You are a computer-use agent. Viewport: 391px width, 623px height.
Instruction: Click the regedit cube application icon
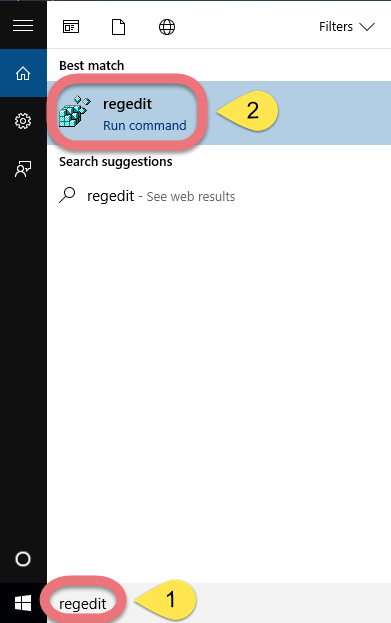point(75,111)
